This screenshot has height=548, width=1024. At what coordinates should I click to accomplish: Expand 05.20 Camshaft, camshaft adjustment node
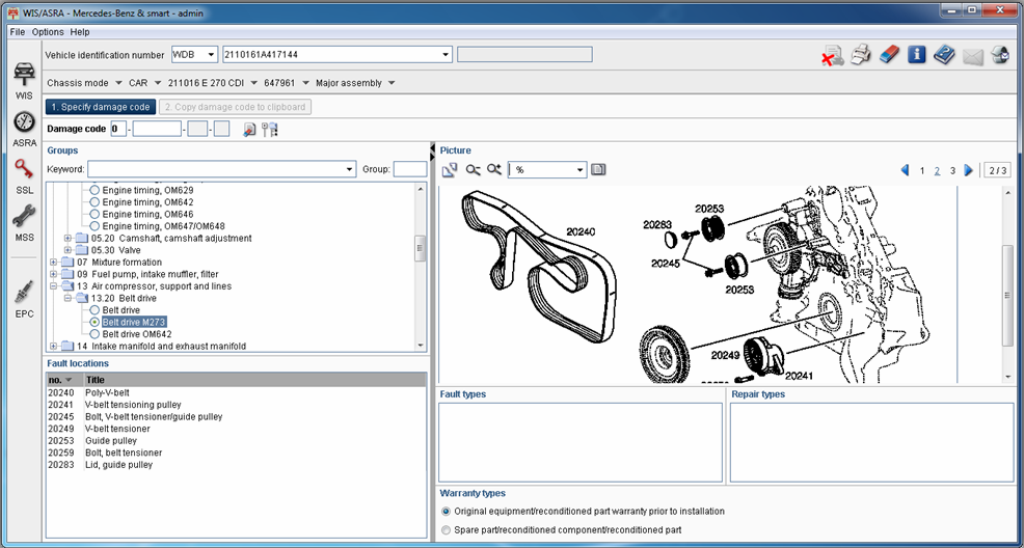(67, 238)
